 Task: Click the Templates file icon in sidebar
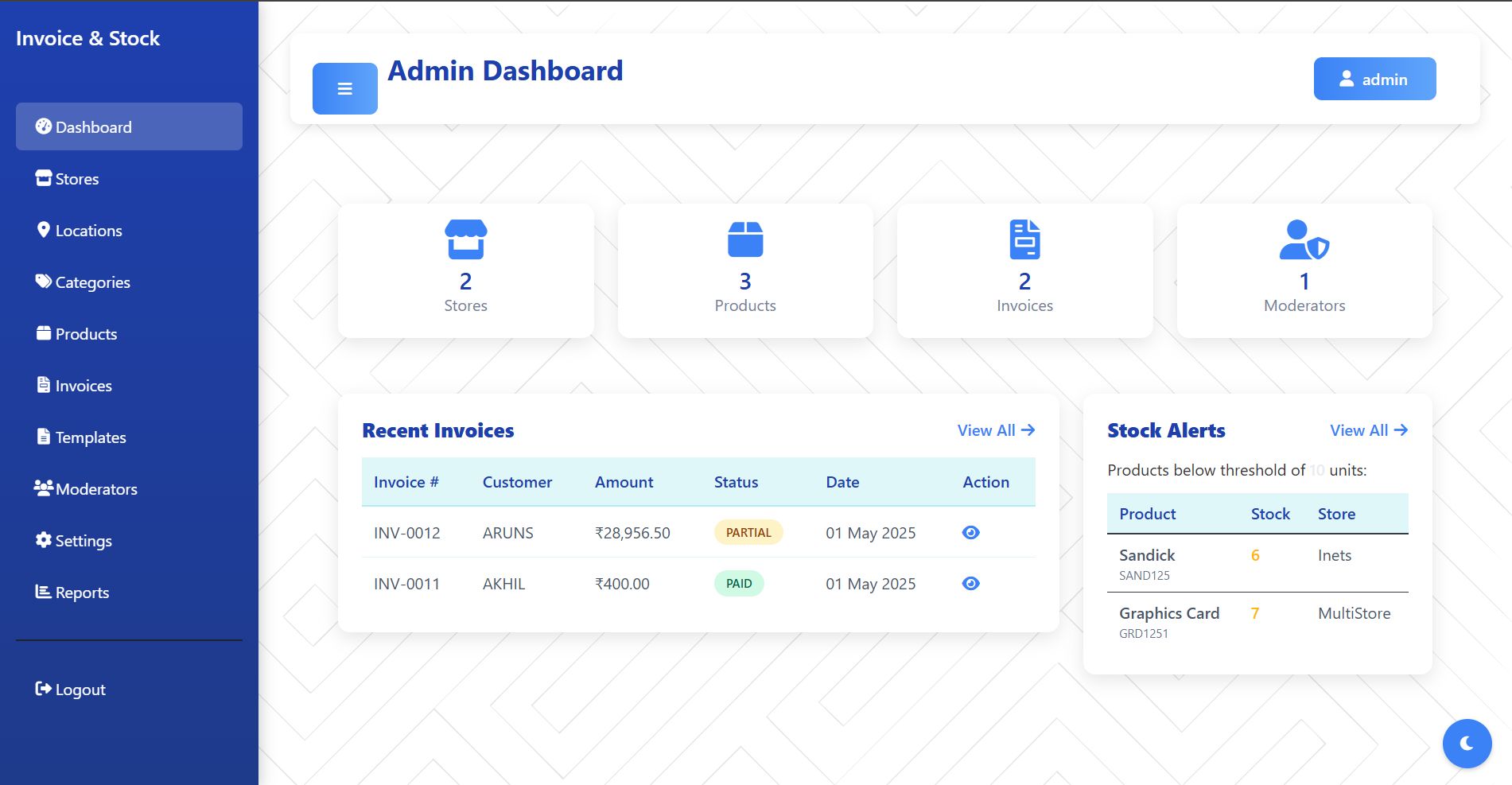click(x=44, y=436)
